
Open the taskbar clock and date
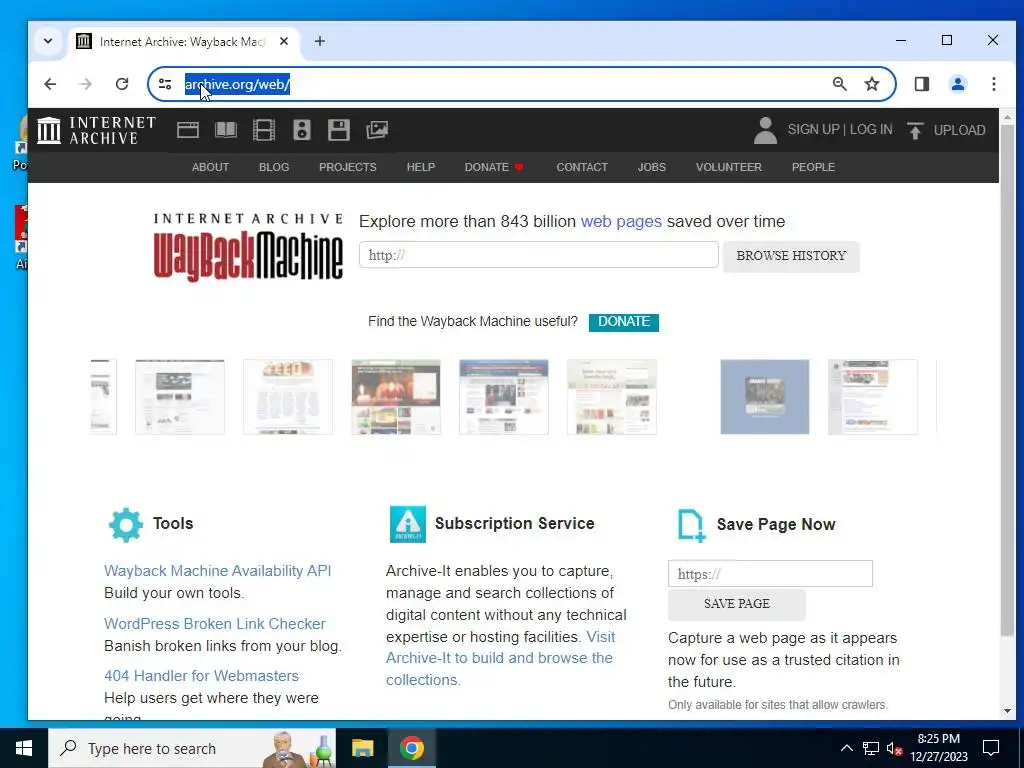click(x=938, y=748)
